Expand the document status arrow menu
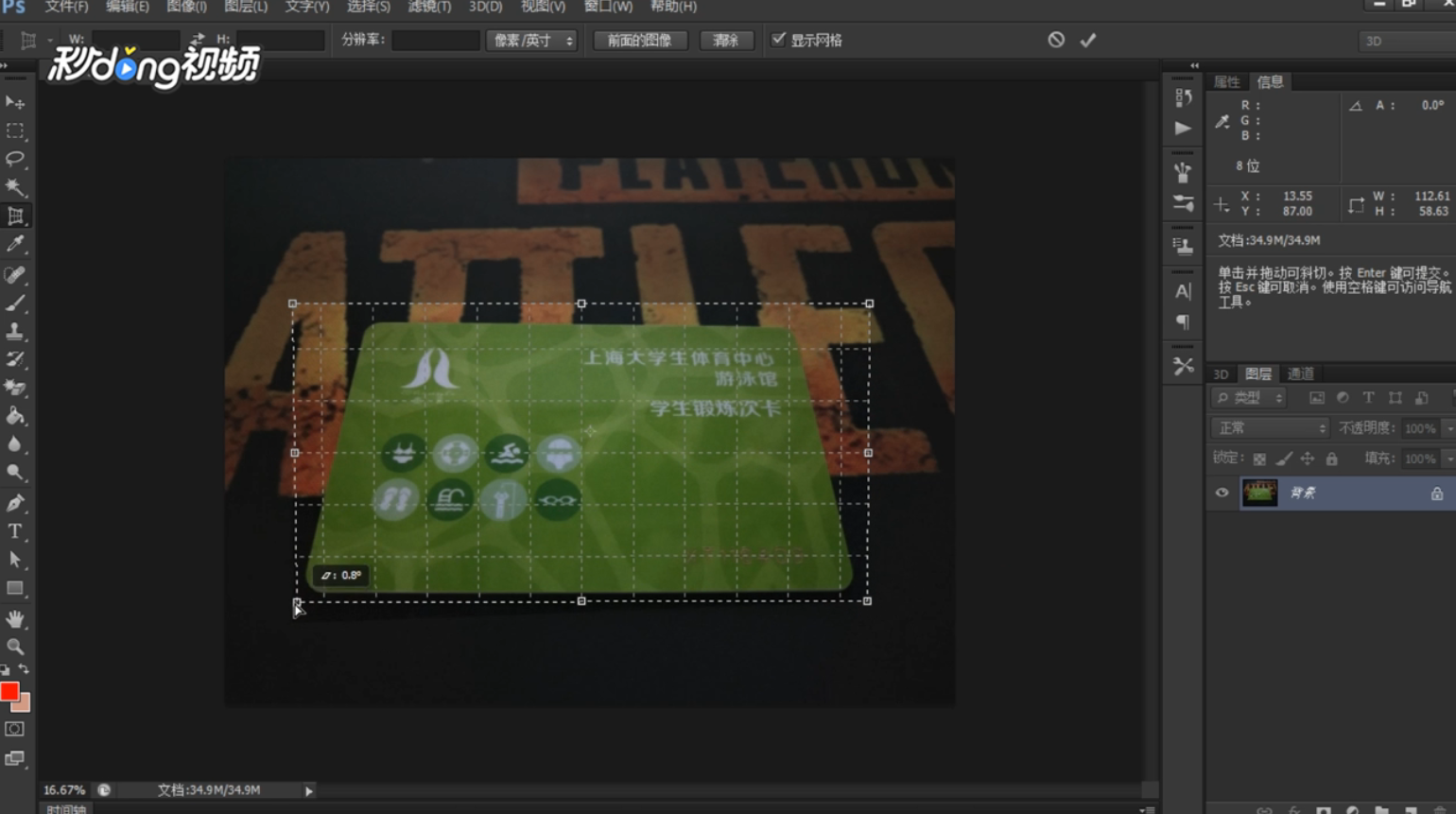Image resolution: width=1456 pixels, height=814 pixels. point(309,790)
